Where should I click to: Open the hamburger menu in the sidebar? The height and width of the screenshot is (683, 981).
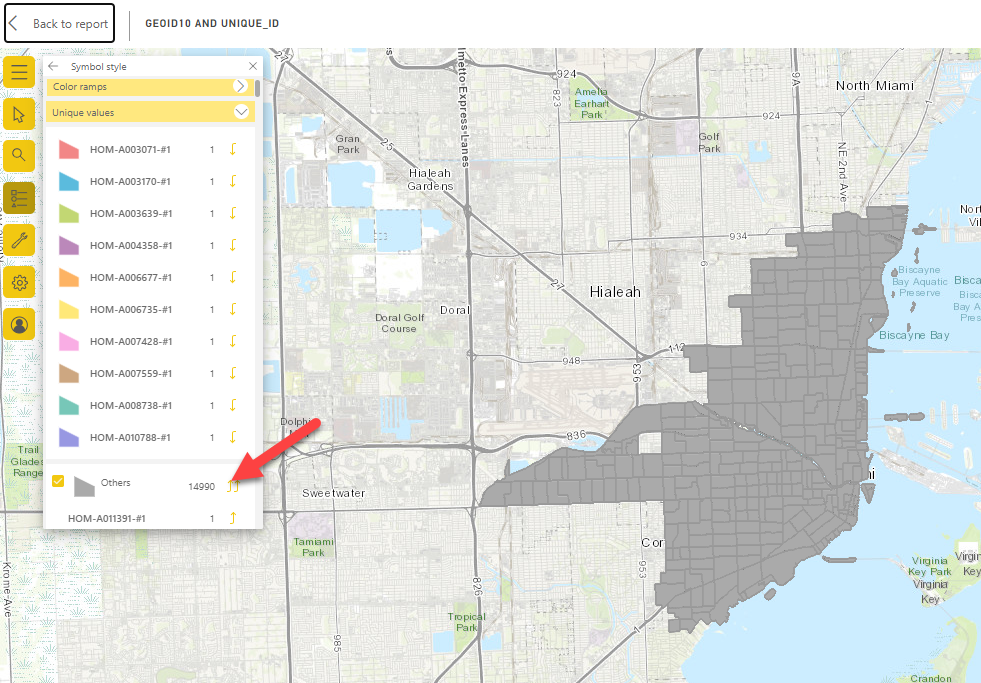[x=18, y=72]
